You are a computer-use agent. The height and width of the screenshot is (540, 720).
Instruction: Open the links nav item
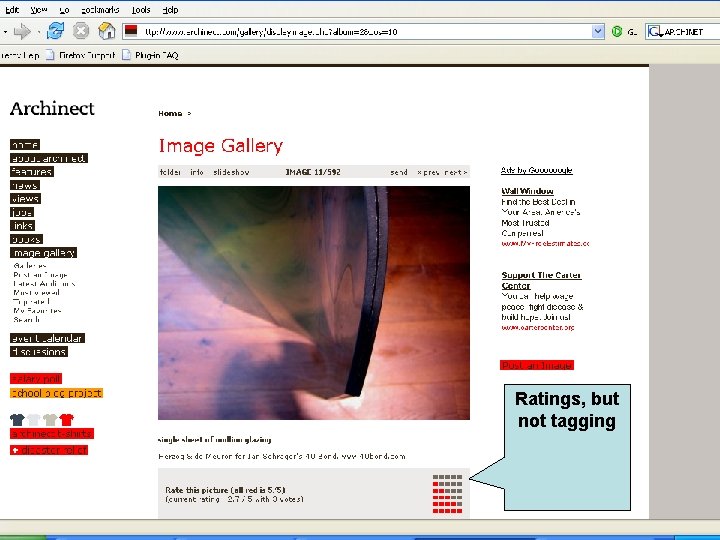[x=22, y=225]
